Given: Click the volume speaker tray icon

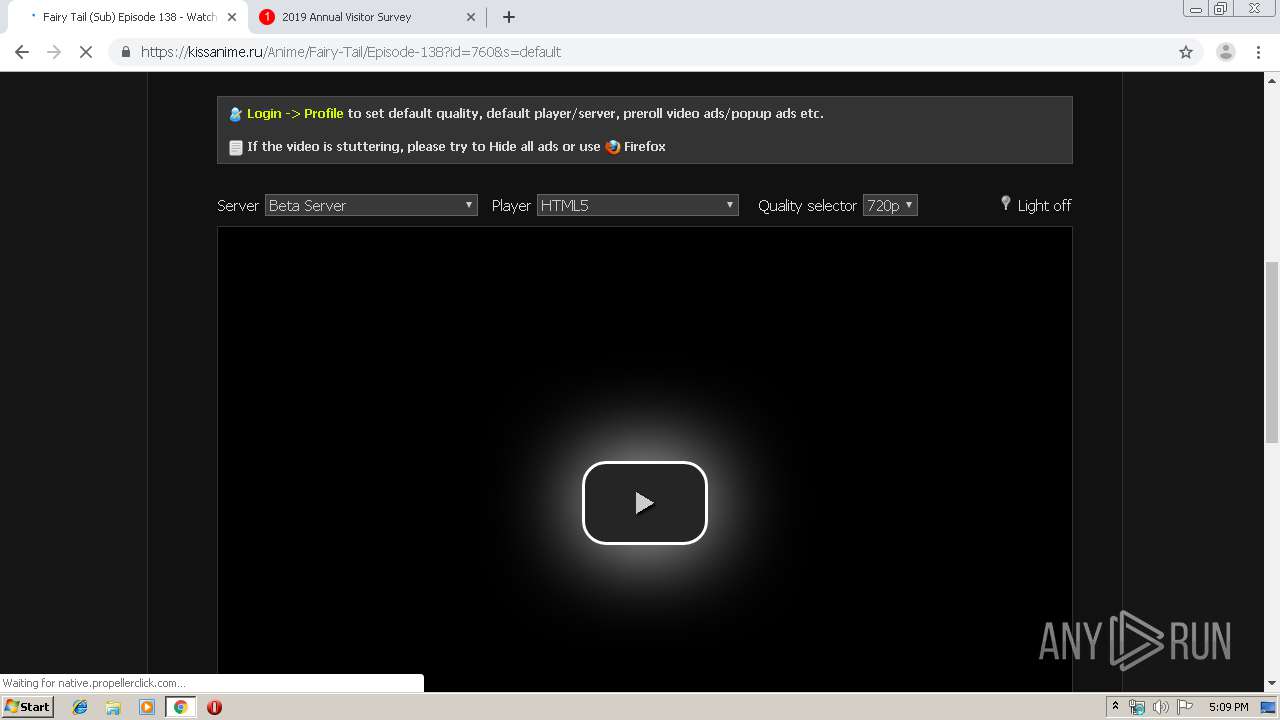Looking at the screenshot, I should pyautogui.click(x=1160, y=707).
